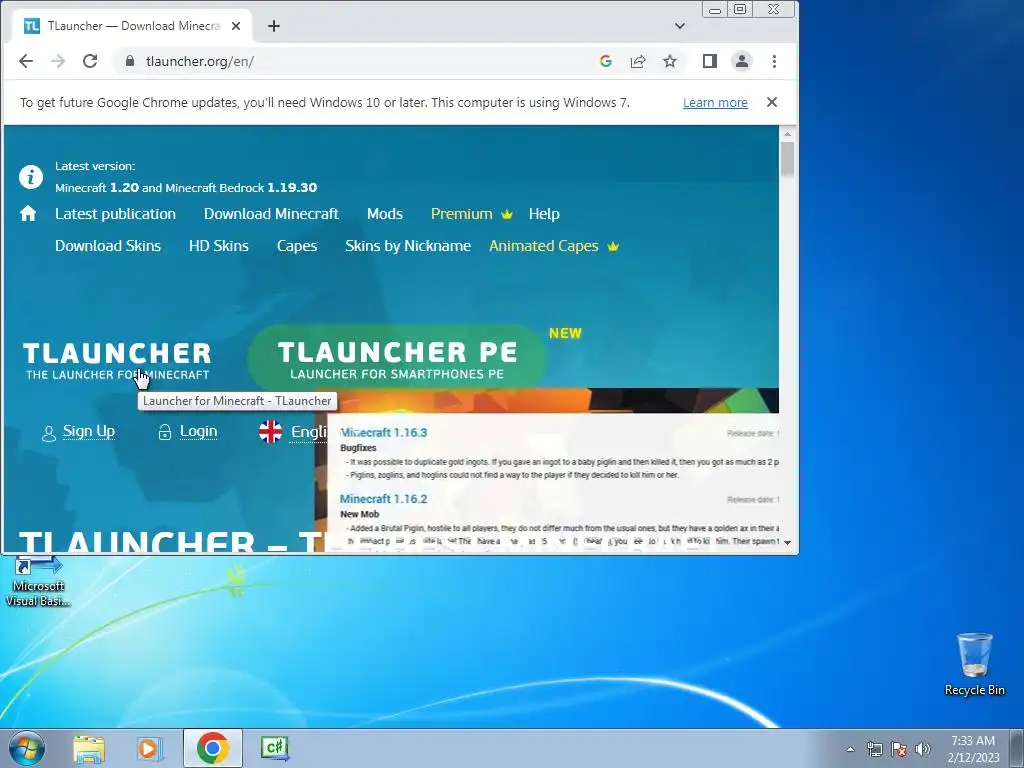Click the Login link

coord(199,431)
